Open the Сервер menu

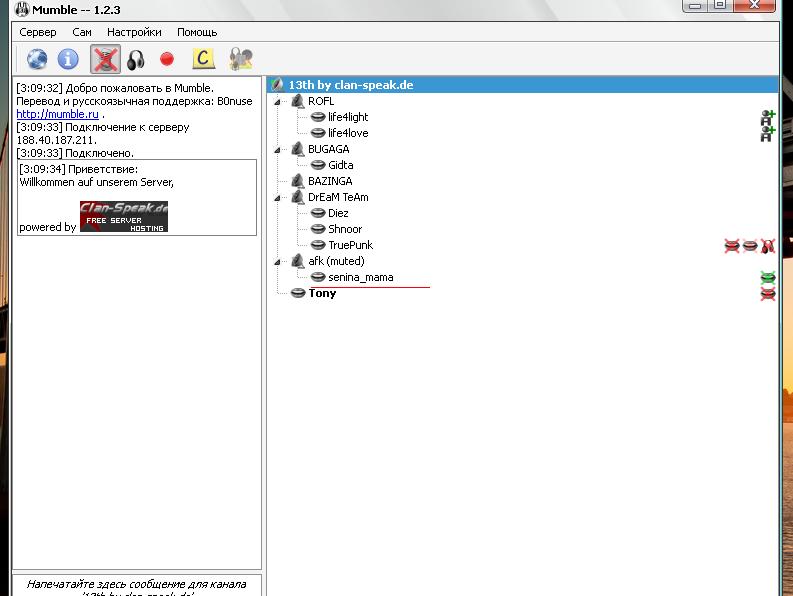(x=38, y=32)
